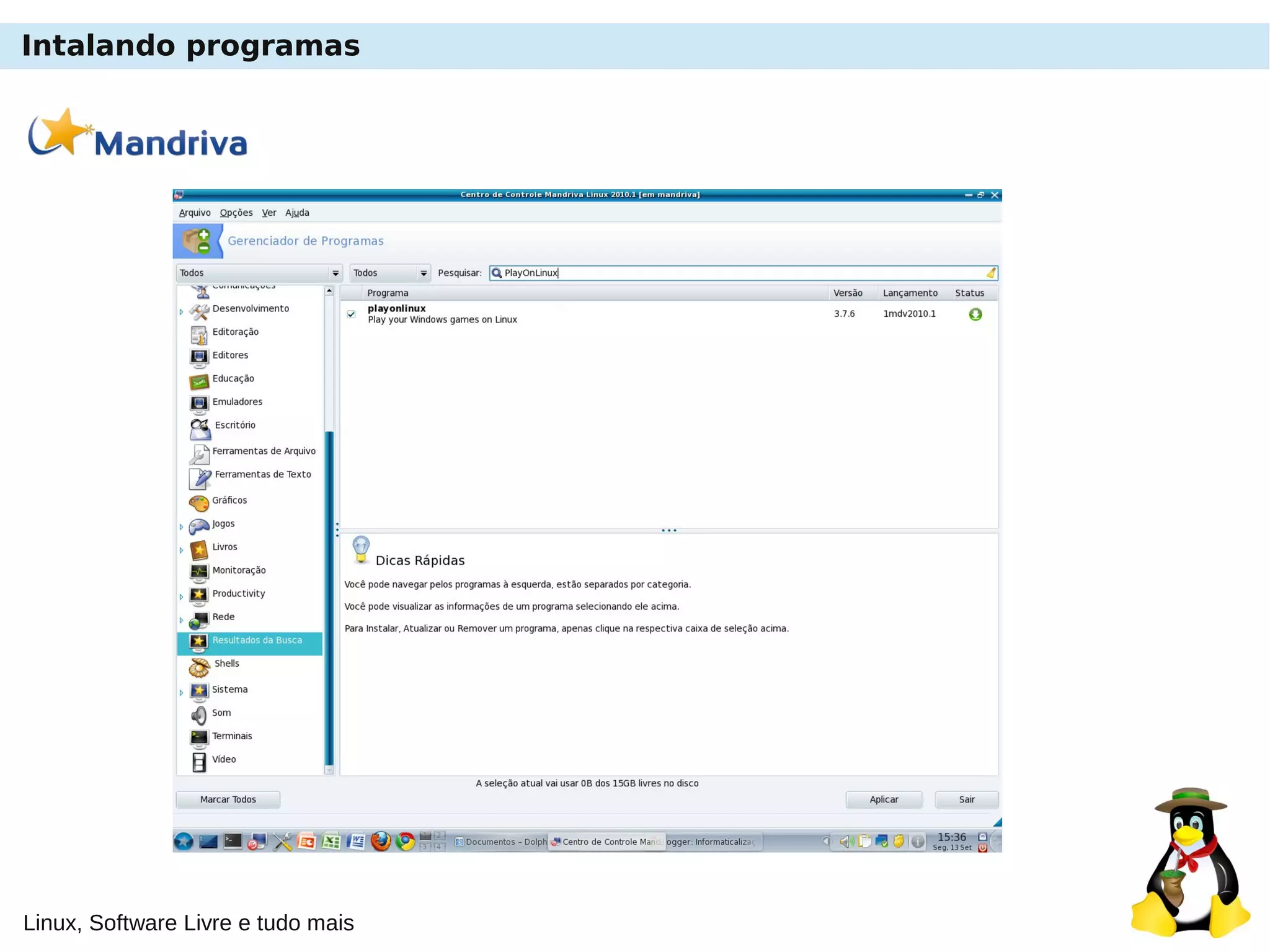Sort by the Lançamento column header

coord(915,293)
